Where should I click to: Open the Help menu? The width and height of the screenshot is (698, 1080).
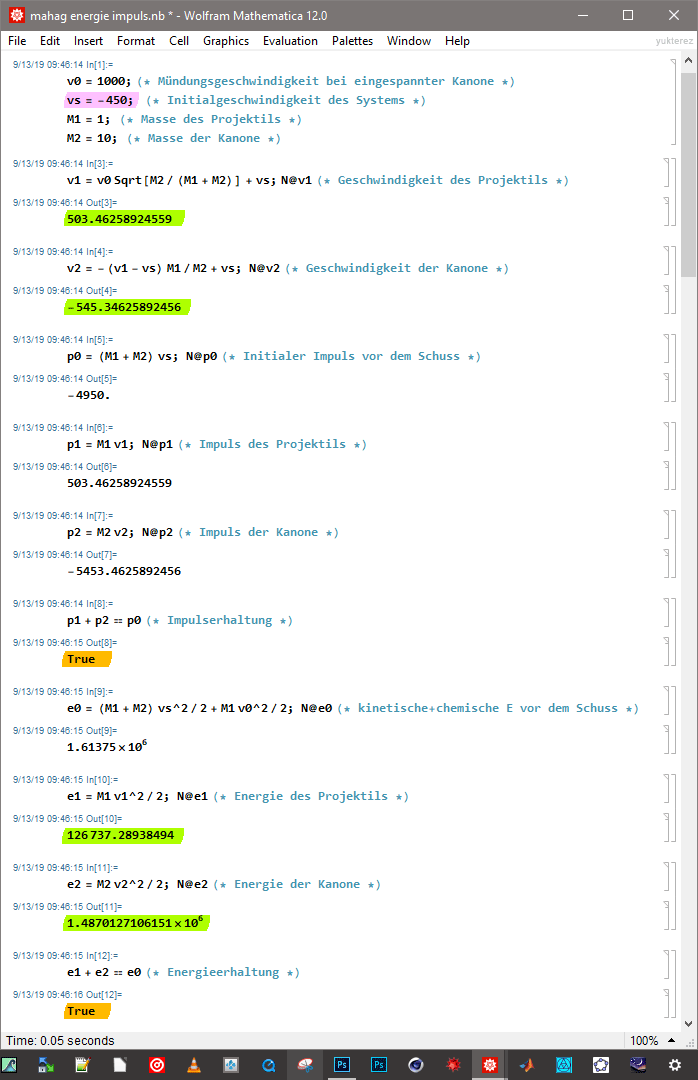coord(457,41)
